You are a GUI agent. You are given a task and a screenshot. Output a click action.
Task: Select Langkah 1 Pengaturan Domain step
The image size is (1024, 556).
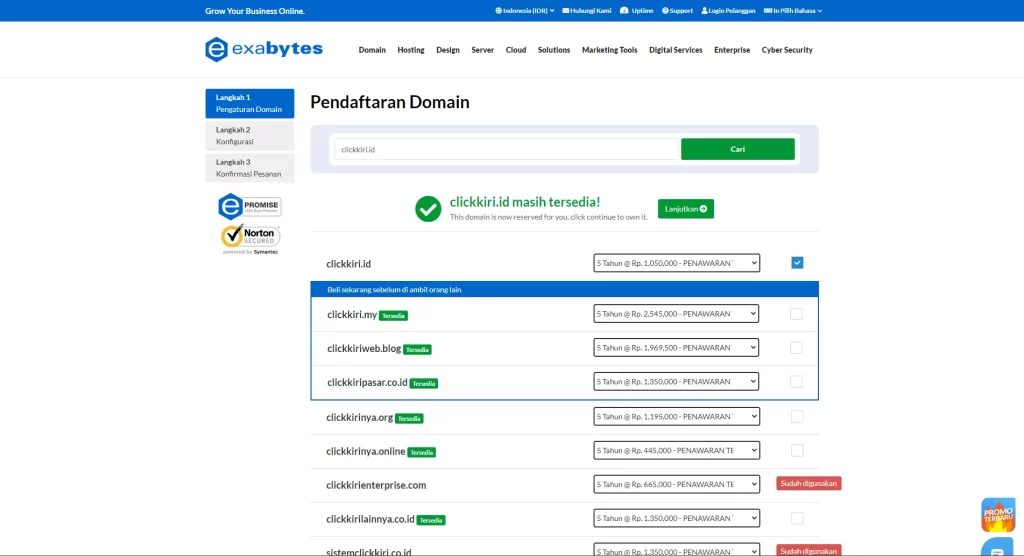(x=249, y=103)
